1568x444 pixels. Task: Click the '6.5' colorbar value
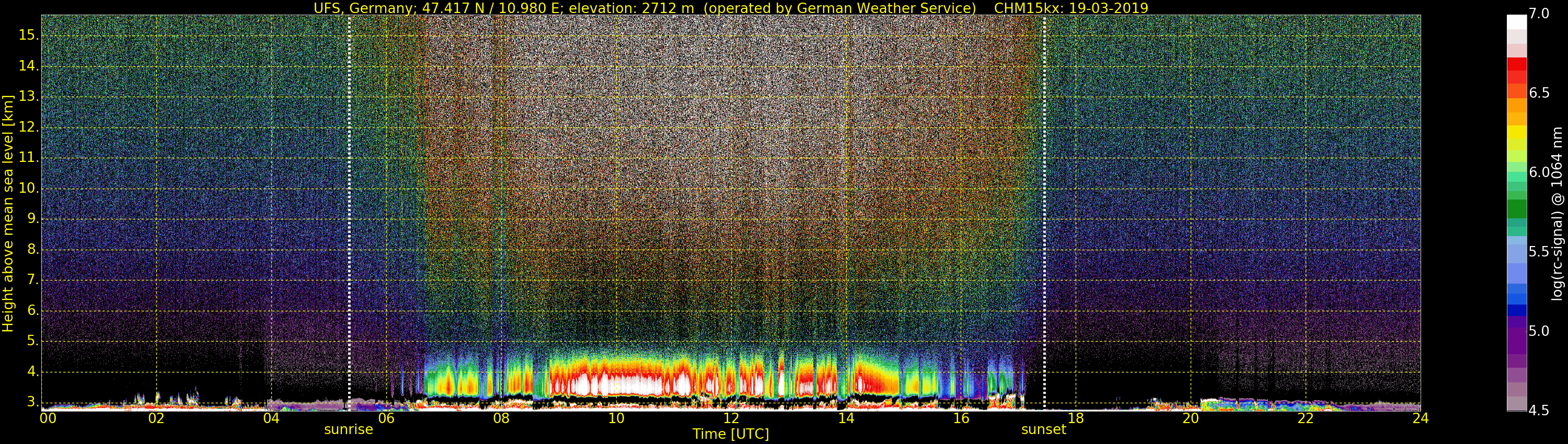(1539, 93)
